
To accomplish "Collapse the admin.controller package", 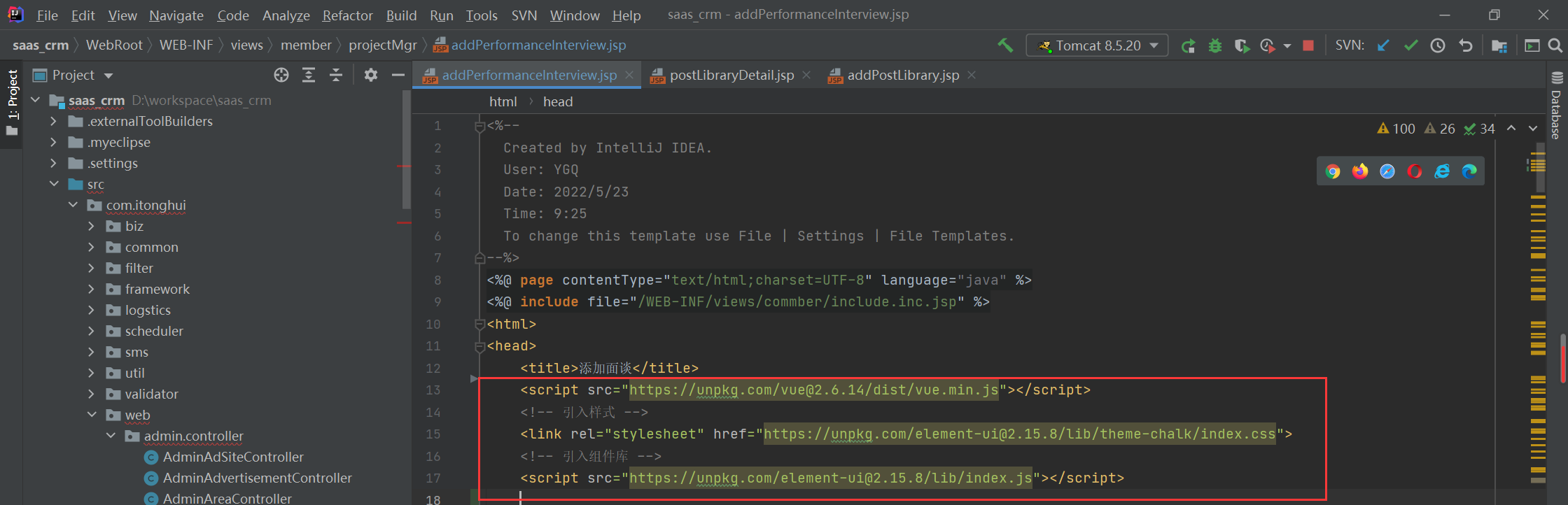I will click(111, 436).
